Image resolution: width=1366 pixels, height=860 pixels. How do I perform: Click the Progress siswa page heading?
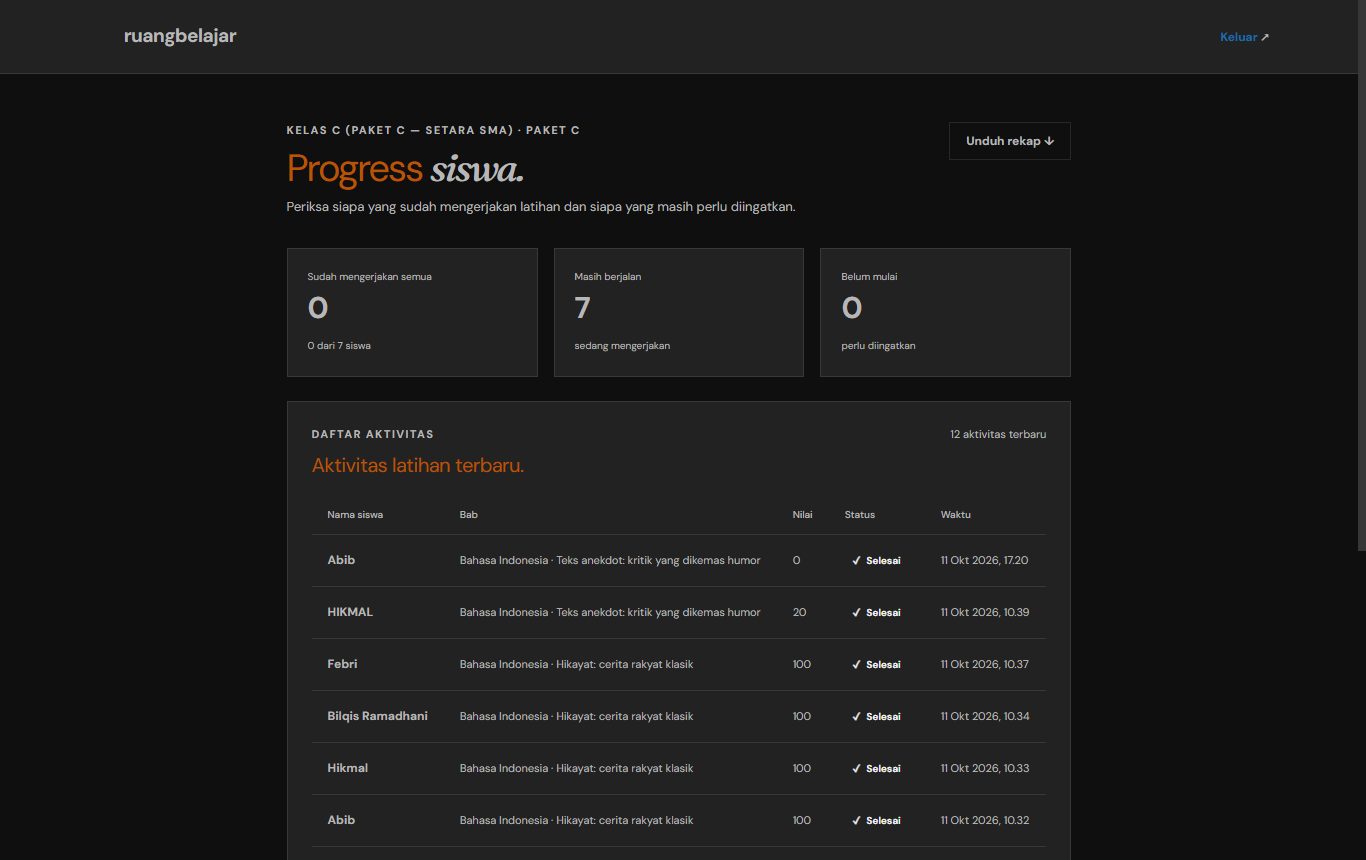[406, 168]
